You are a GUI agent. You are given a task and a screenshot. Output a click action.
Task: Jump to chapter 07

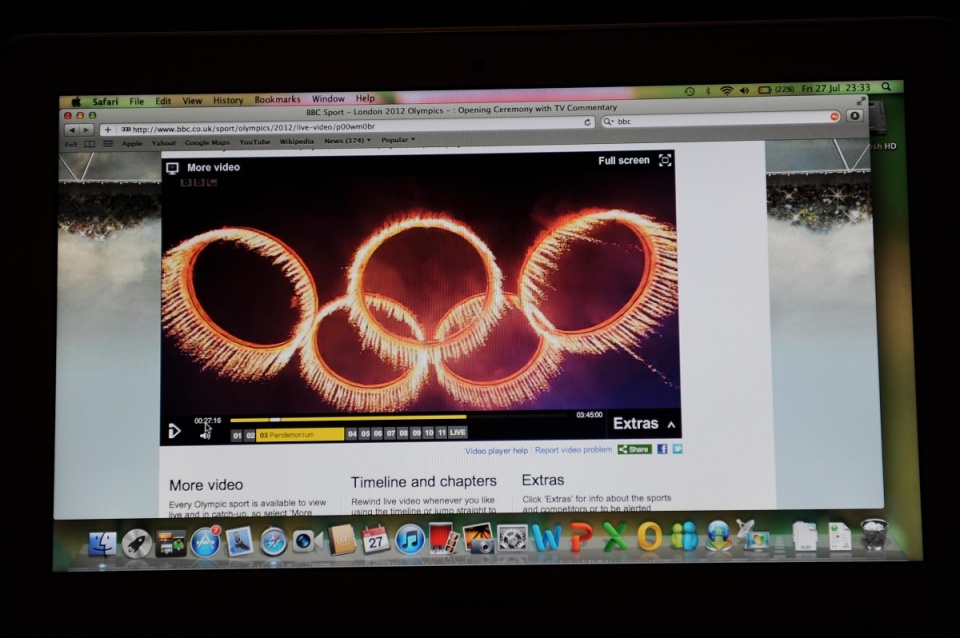[x=391, y=433]
